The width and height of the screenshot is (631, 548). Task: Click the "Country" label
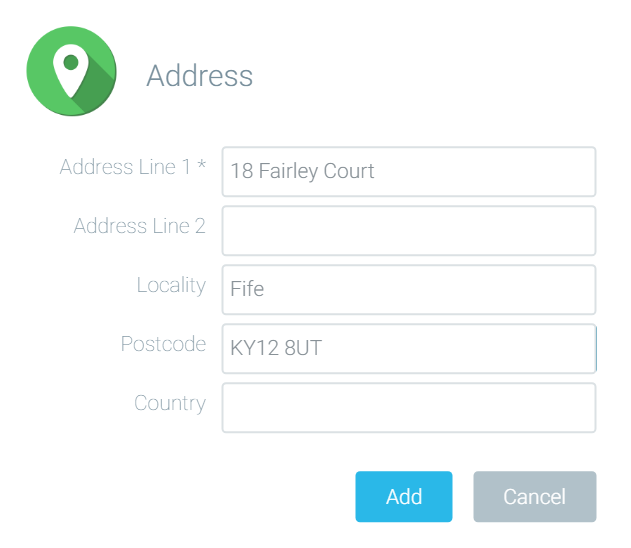point(170,404)
